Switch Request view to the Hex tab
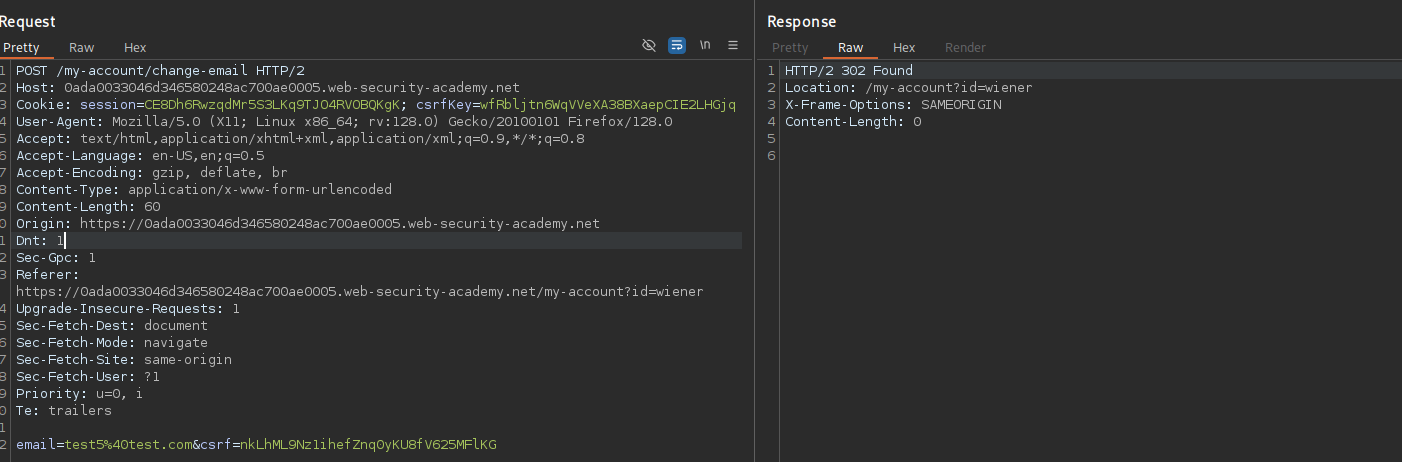The width and height of the screenshot is (1402, 462). (135, 47)
